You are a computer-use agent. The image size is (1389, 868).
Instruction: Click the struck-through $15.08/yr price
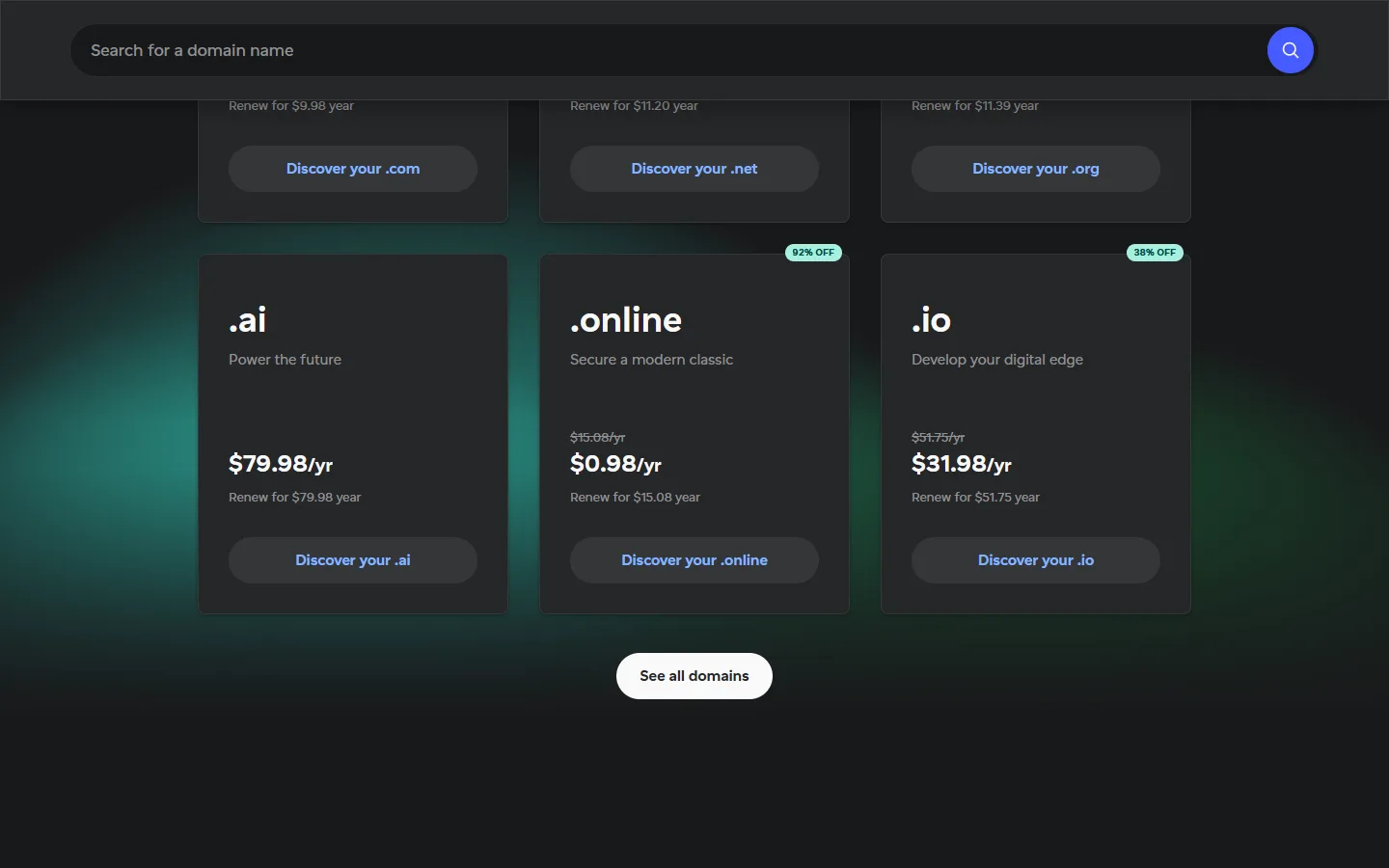tap(598, 437)
